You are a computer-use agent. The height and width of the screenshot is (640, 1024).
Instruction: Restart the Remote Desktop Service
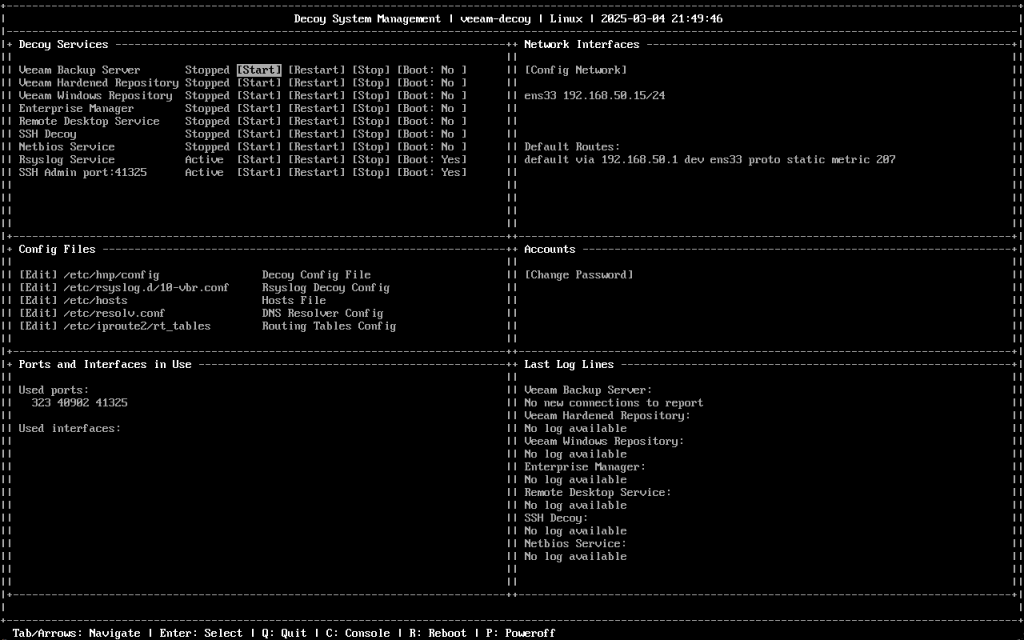[316, 122]
